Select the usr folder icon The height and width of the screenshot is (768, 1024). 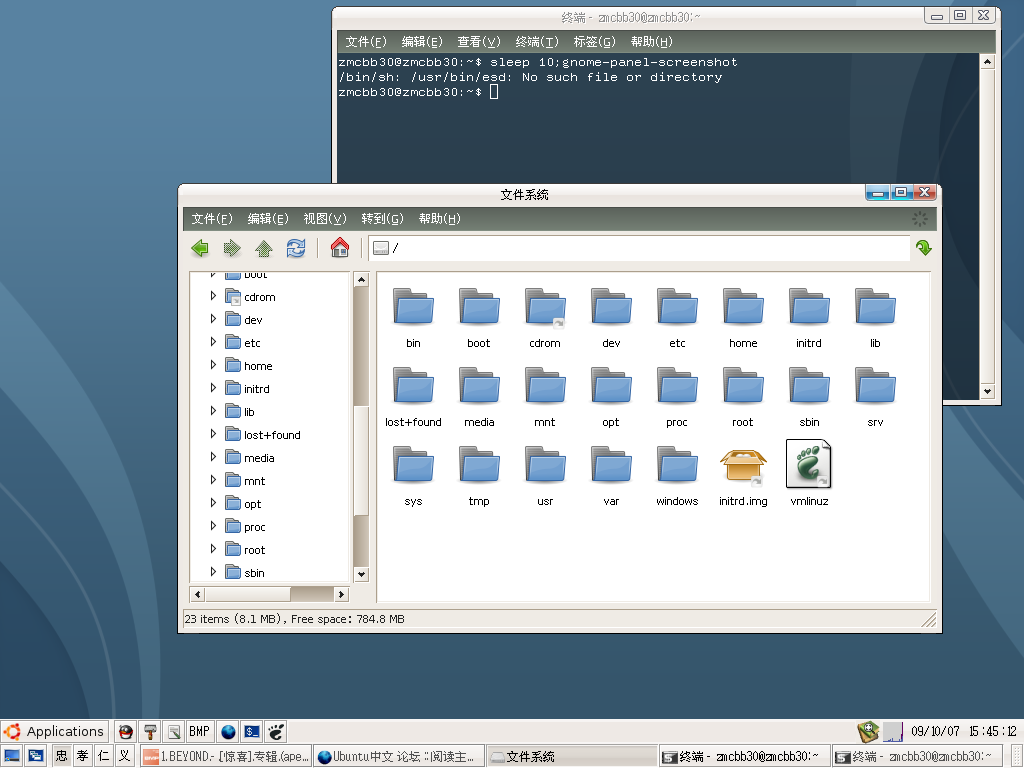coord(545,464)
